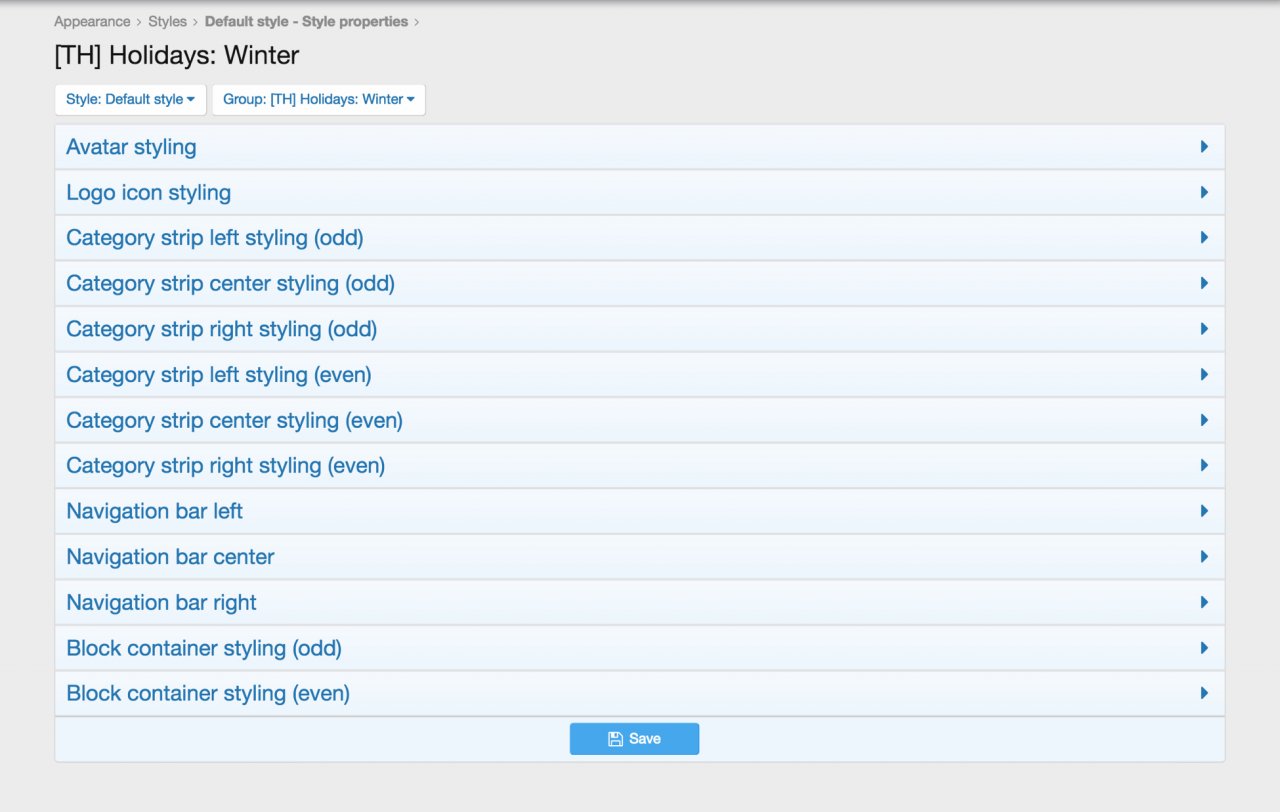
Task: Click arrow icon for Category strip left styling (odd)
Action: click(x=1204, y=238)
